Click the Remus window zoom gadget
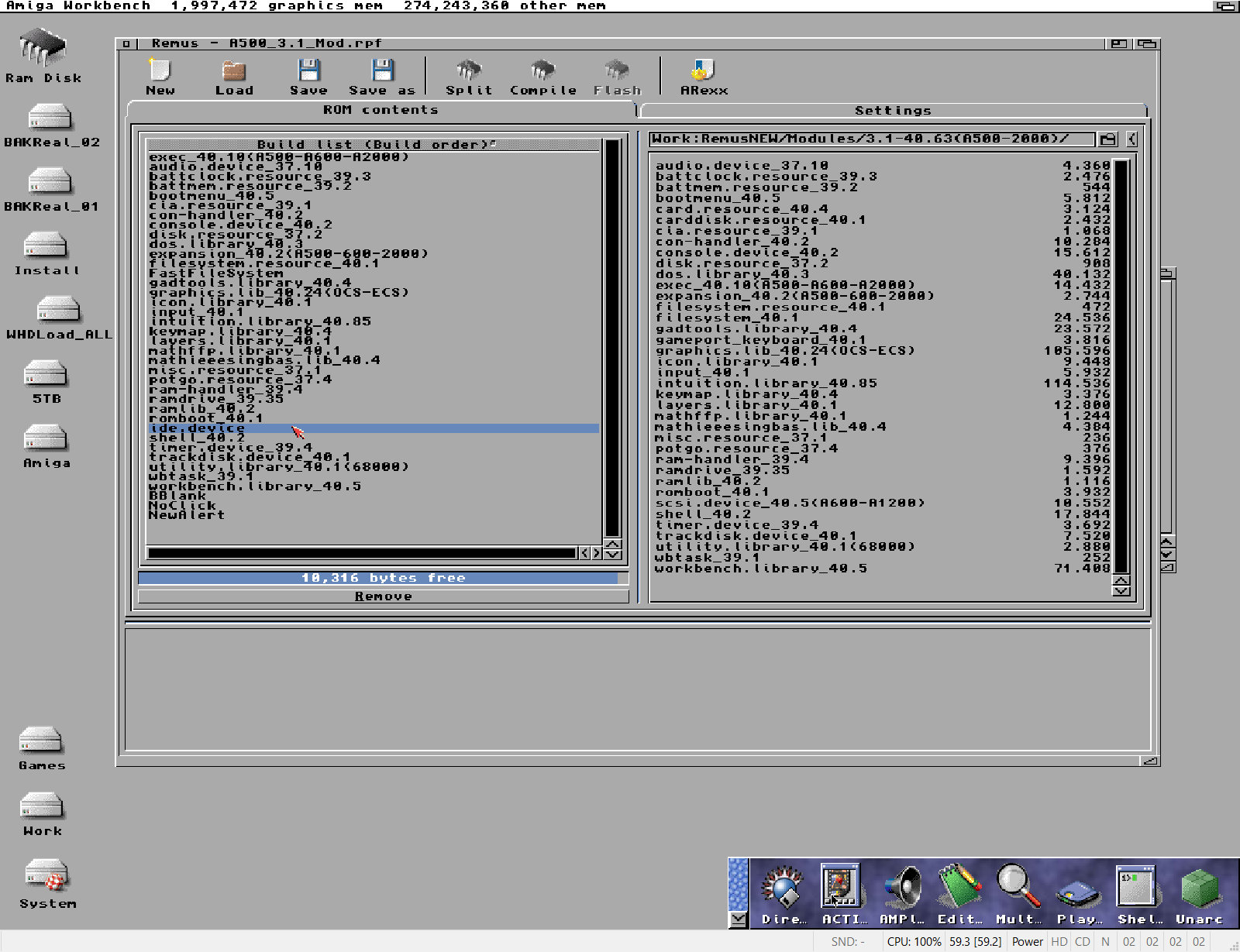The width and height of the screenshot is (1240, 952). [1119, 44]
